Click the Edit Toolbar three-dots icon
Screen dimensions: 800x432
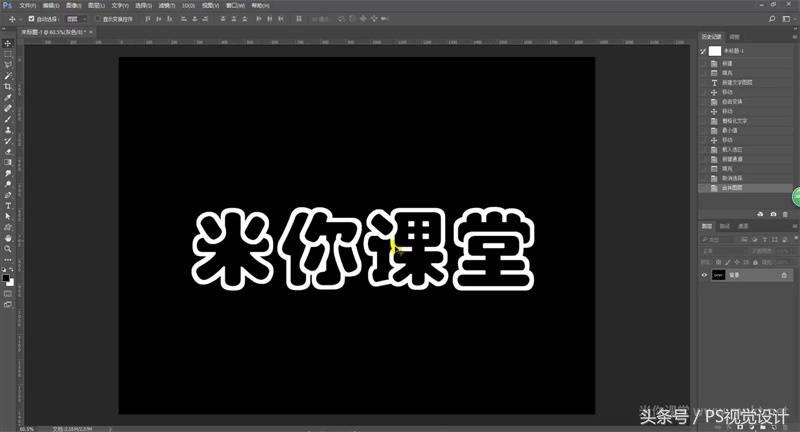[x=8, y=260]
